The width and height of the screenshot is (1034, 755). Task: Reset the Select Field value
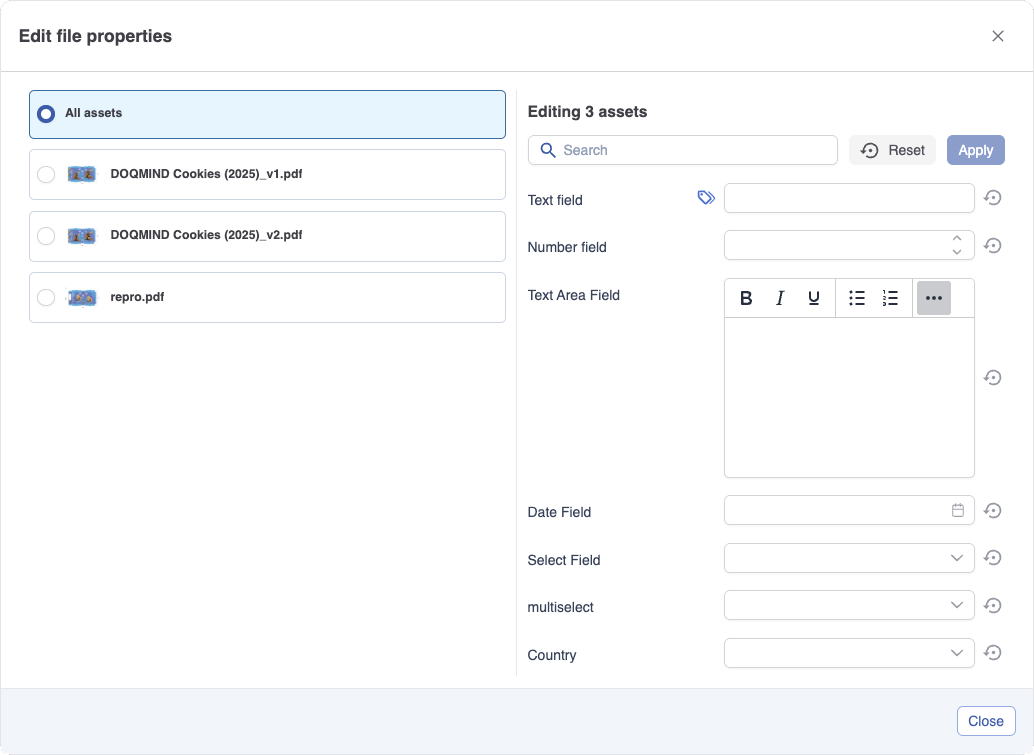[992, 558]
